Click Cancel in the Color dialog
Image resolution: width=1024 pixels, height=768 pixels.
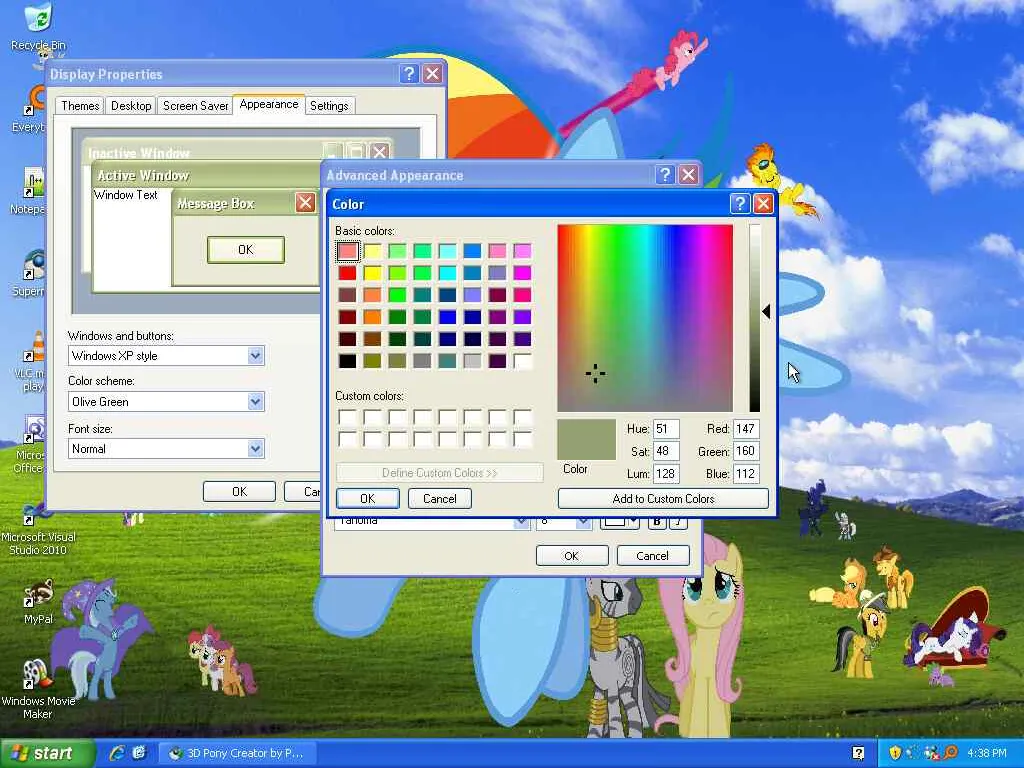coord(440,498)
